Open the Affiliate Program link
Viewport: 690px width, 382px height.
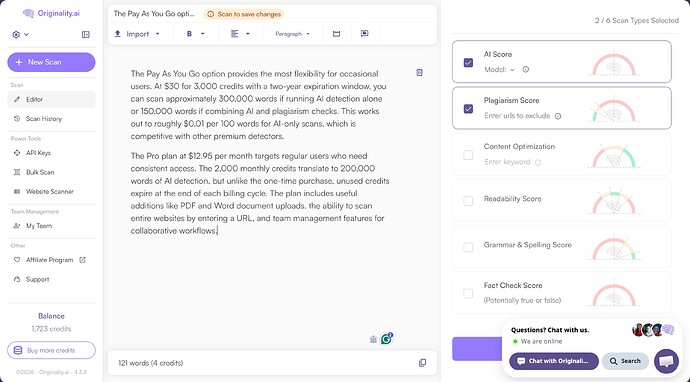51,260
